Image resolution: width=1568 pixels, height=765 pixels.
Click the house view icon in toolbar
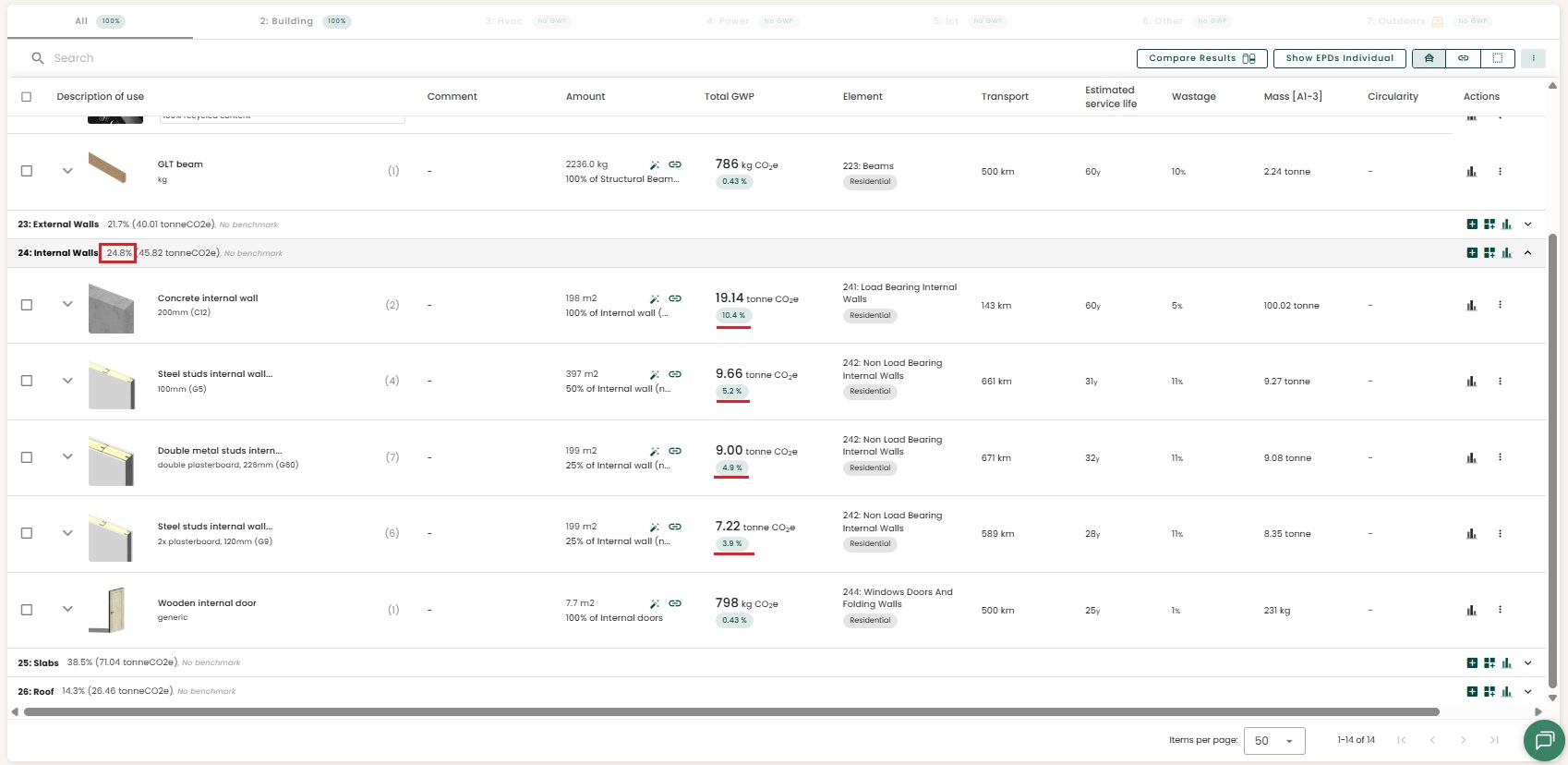click(1429, 58)
